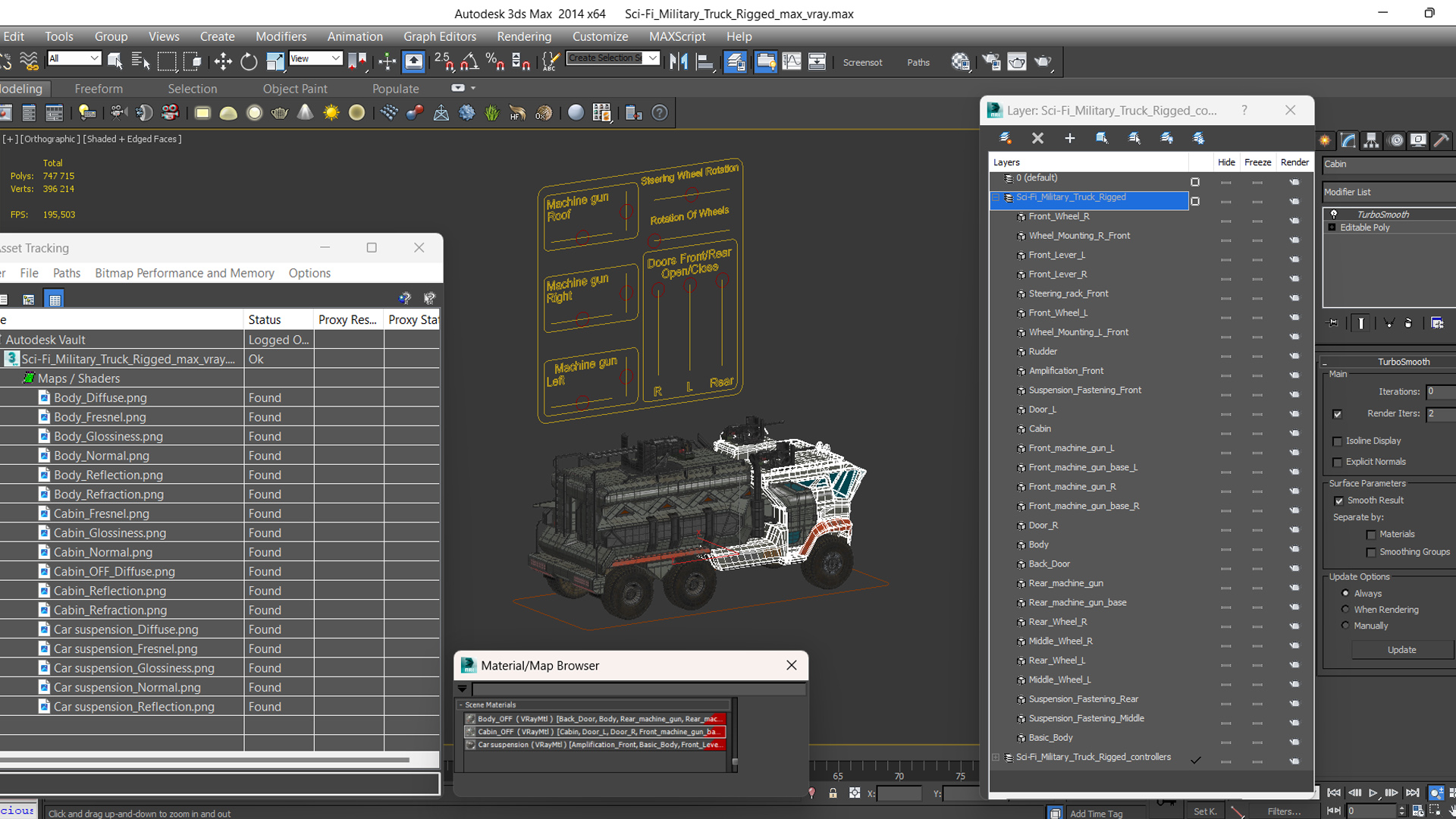The image size is (1456, 819).
Task: Click the Iterations value field
Action: (1441, 392)
